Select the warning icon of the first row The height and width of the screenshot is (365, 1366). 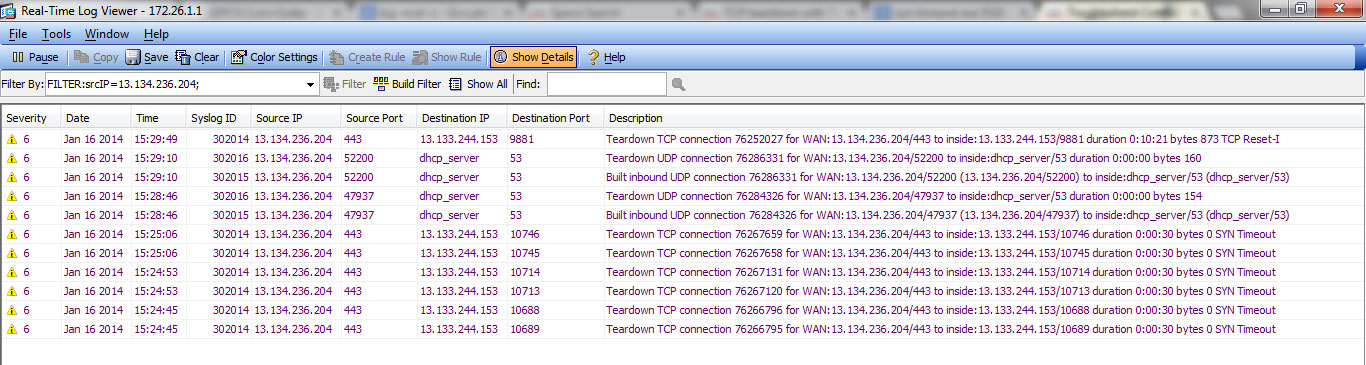pyautogui.click(x=12, y=139)
